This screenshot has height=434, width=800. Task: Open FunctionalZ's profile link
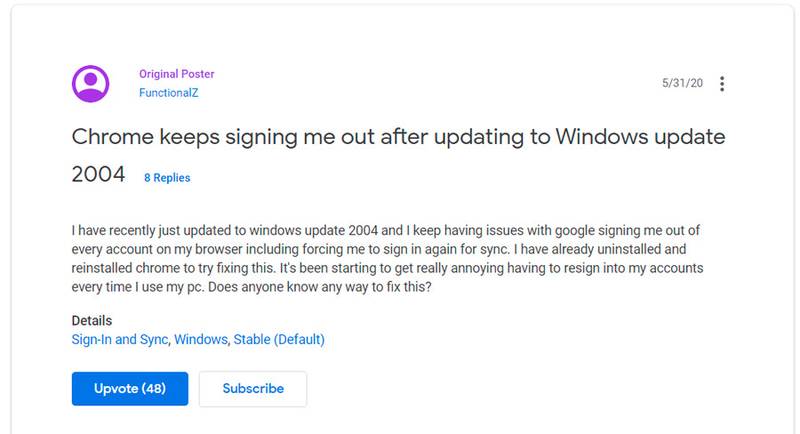[168, 93]
